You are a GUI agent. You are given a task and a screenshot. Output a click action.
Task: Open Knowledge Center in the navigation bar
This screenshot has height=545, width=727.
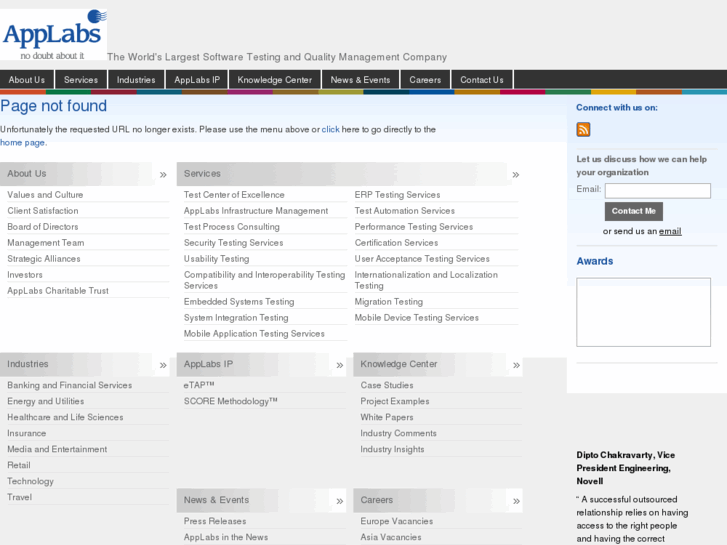pos(274,80)
